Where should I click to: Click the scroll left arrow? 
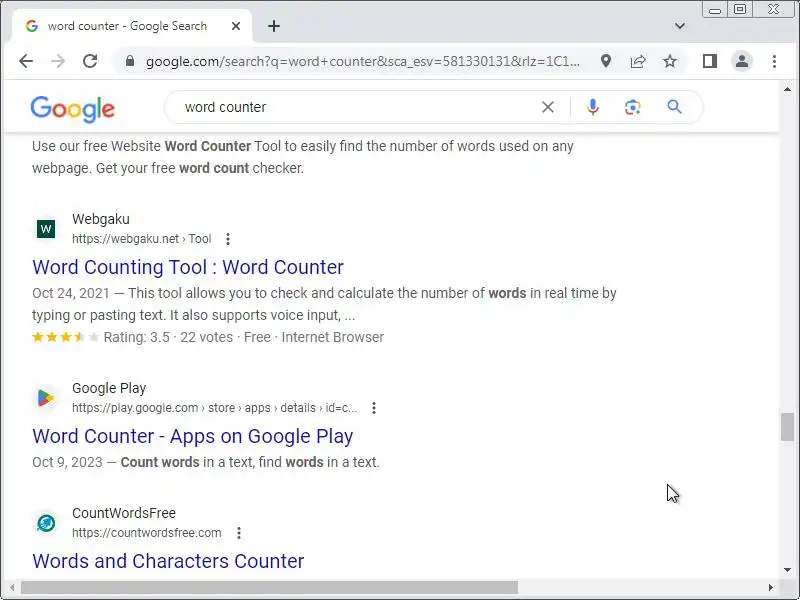point(12,587)
